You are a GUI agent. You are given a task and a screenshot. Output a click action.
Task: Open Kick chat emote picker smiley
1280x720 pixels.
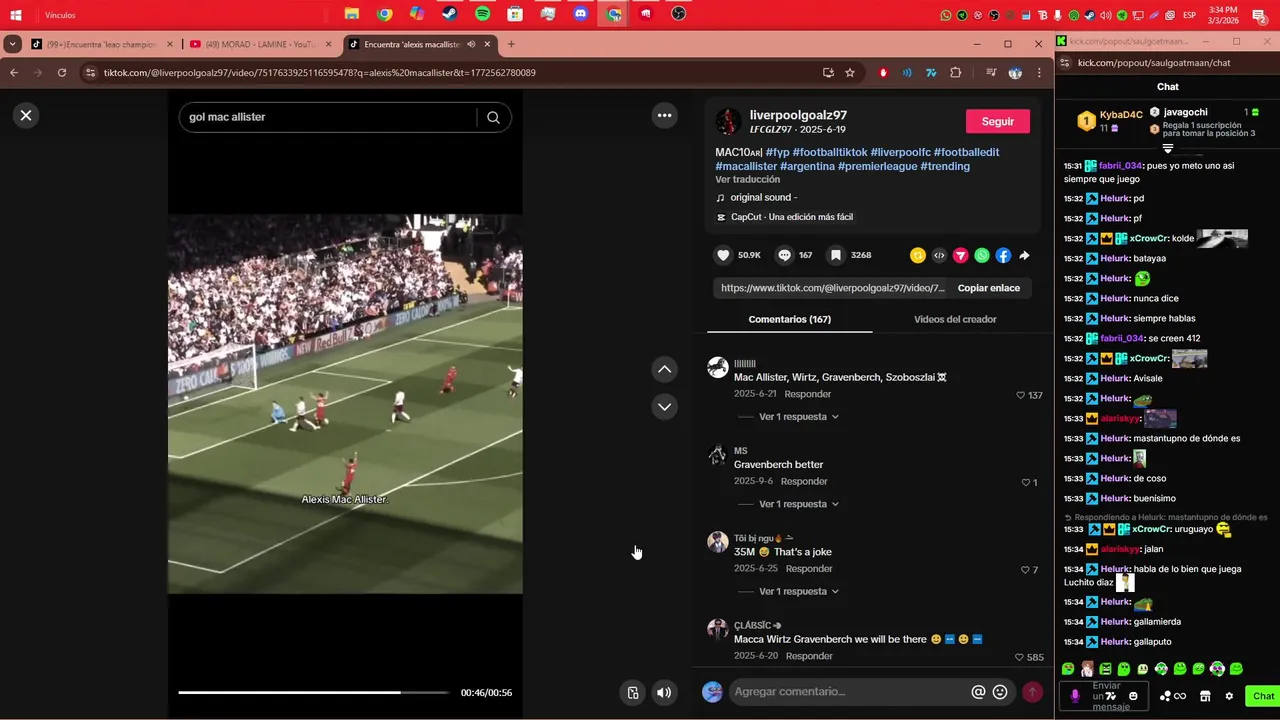coord(1133,696)
